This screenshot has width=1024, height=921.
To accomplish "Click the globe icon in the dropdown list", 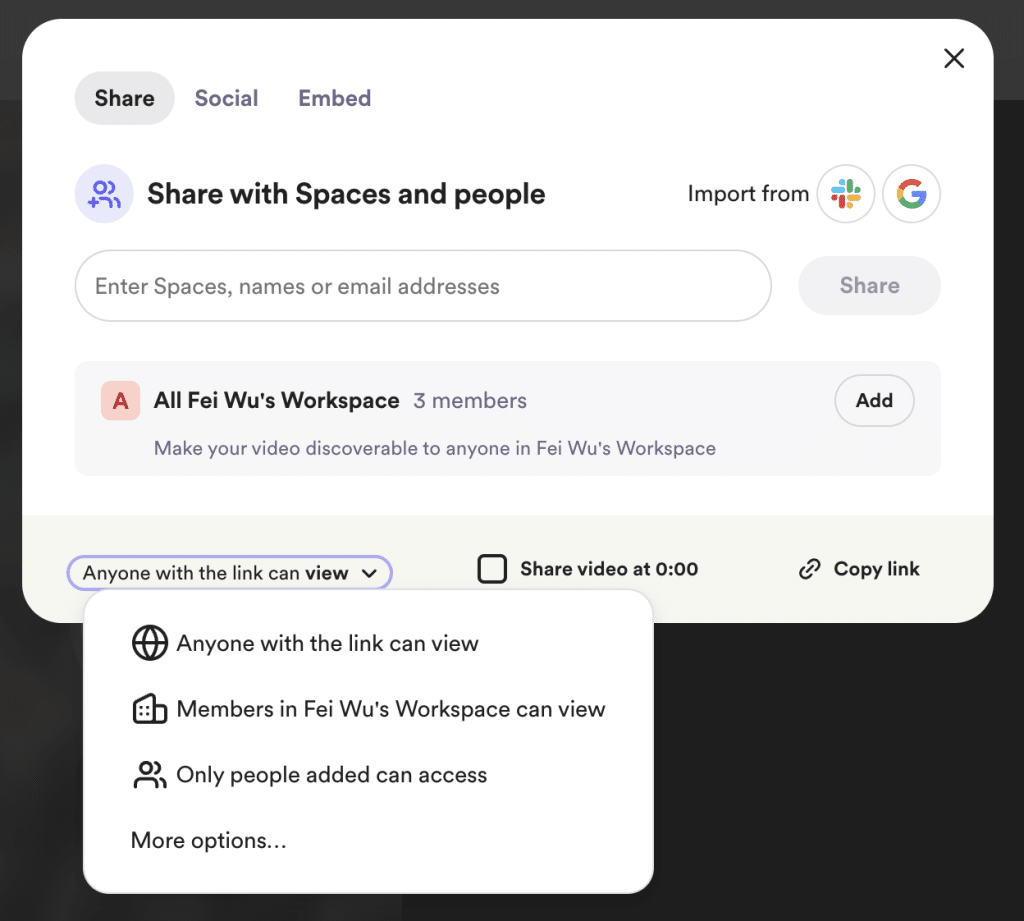I will pos(149,644).
